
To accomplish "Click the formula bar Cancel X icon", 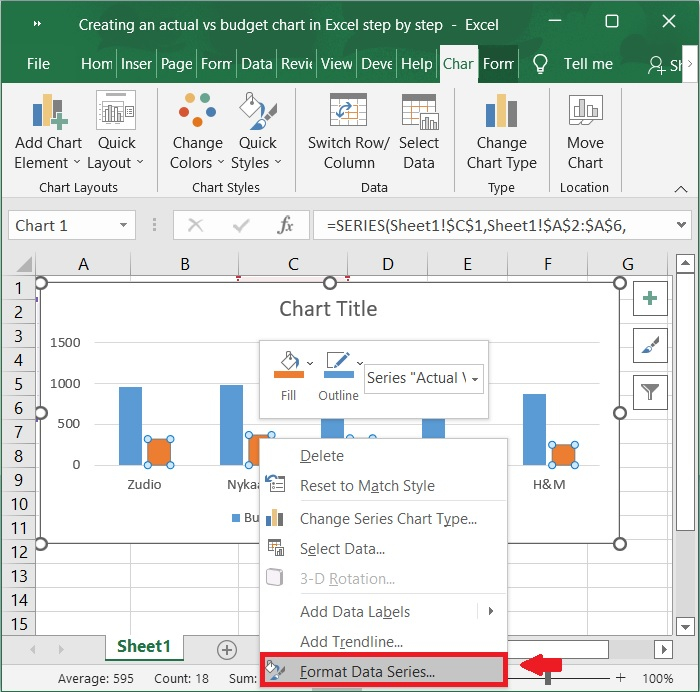I will click(x=196, y=225).
